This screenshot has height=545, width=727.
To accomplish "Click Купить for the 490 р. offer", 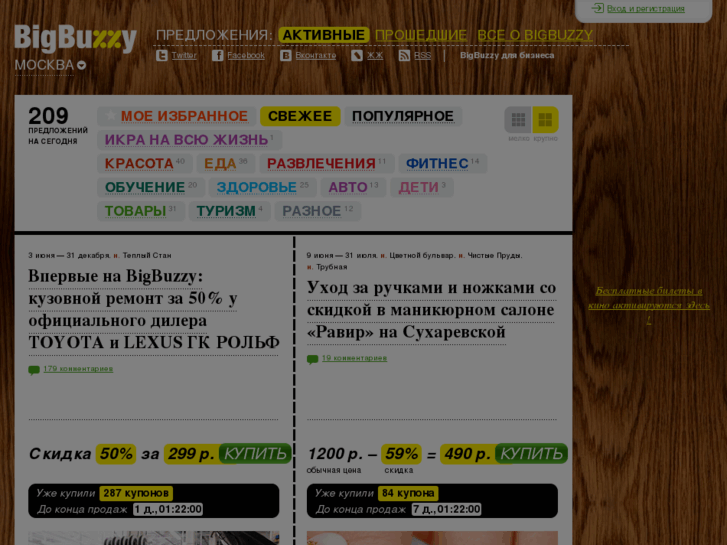I will tap(531, 454).
